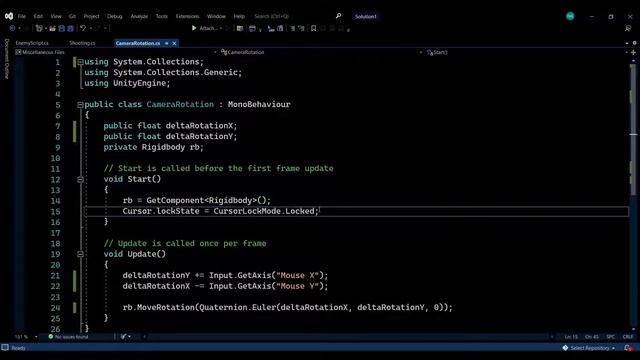Click the new item toolbar icon
This screenshot has height=360, width=640.
[x=39, y=28]
